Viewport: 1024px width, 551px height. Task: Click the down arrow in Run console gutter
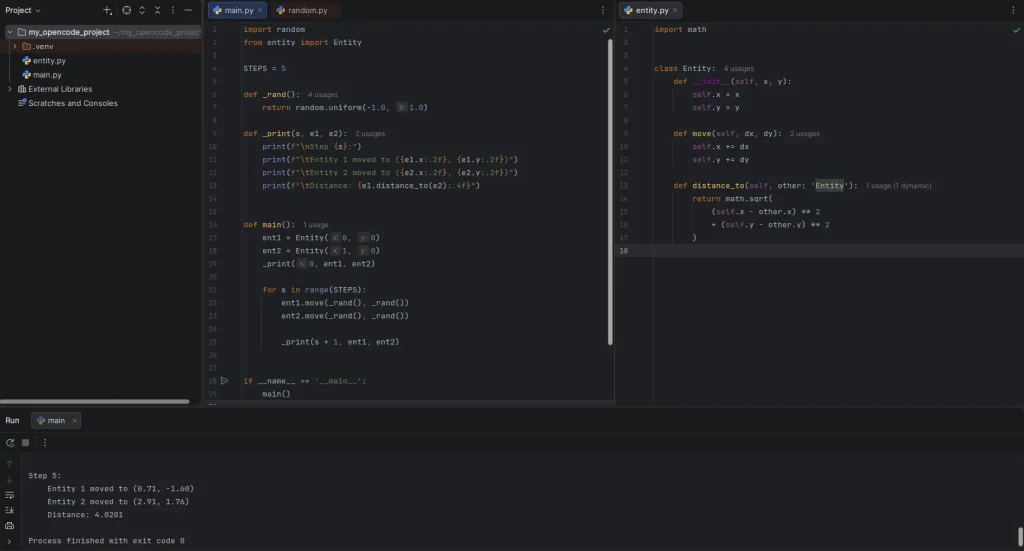[9, 480]
